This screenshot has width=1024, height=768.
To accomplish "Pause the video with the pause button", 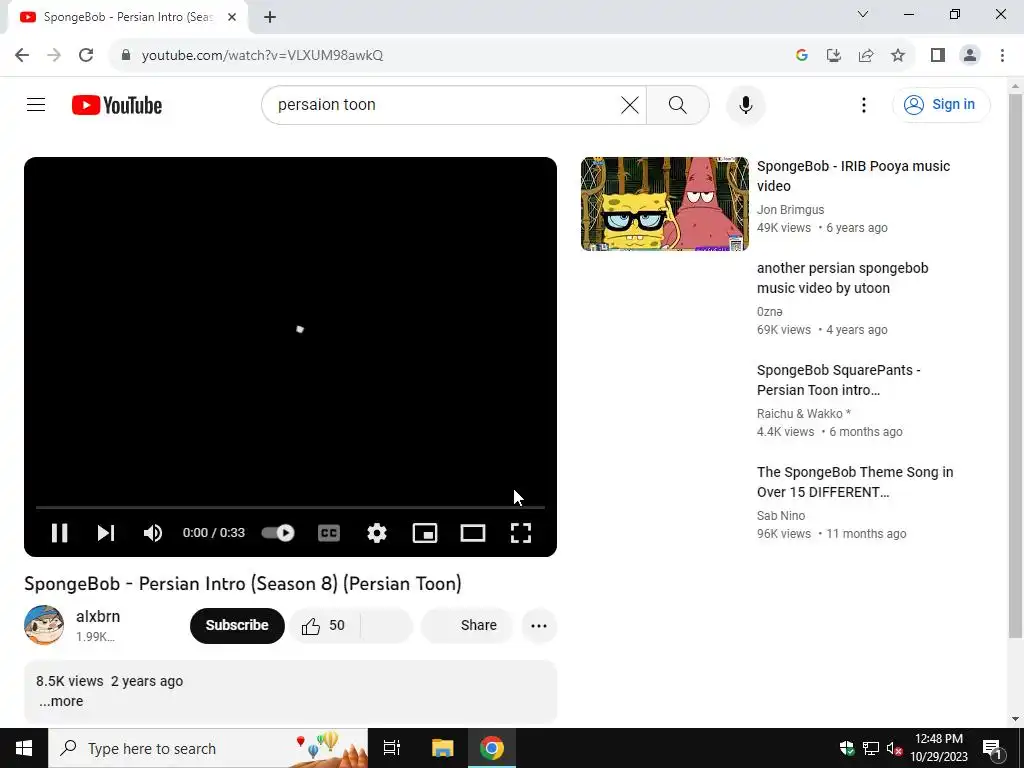I will point(59,533).
